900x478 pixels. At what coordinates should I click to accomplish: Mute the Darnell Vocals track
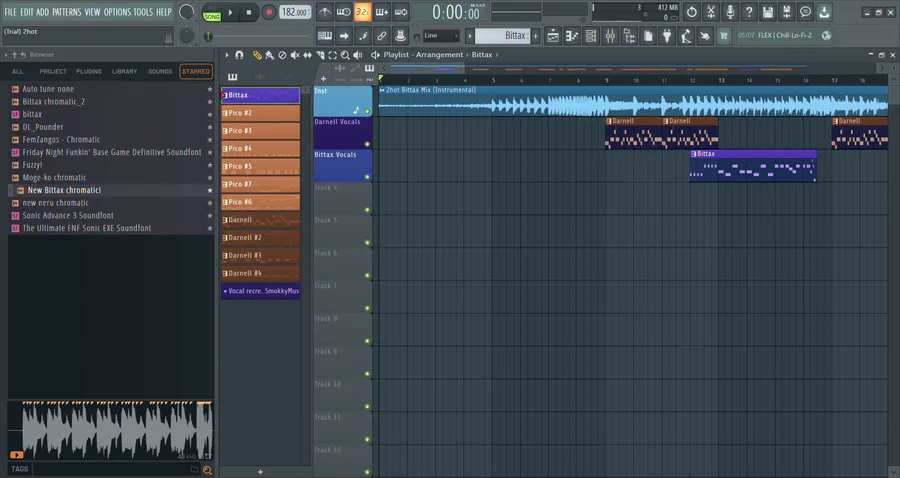click(367, 144)
